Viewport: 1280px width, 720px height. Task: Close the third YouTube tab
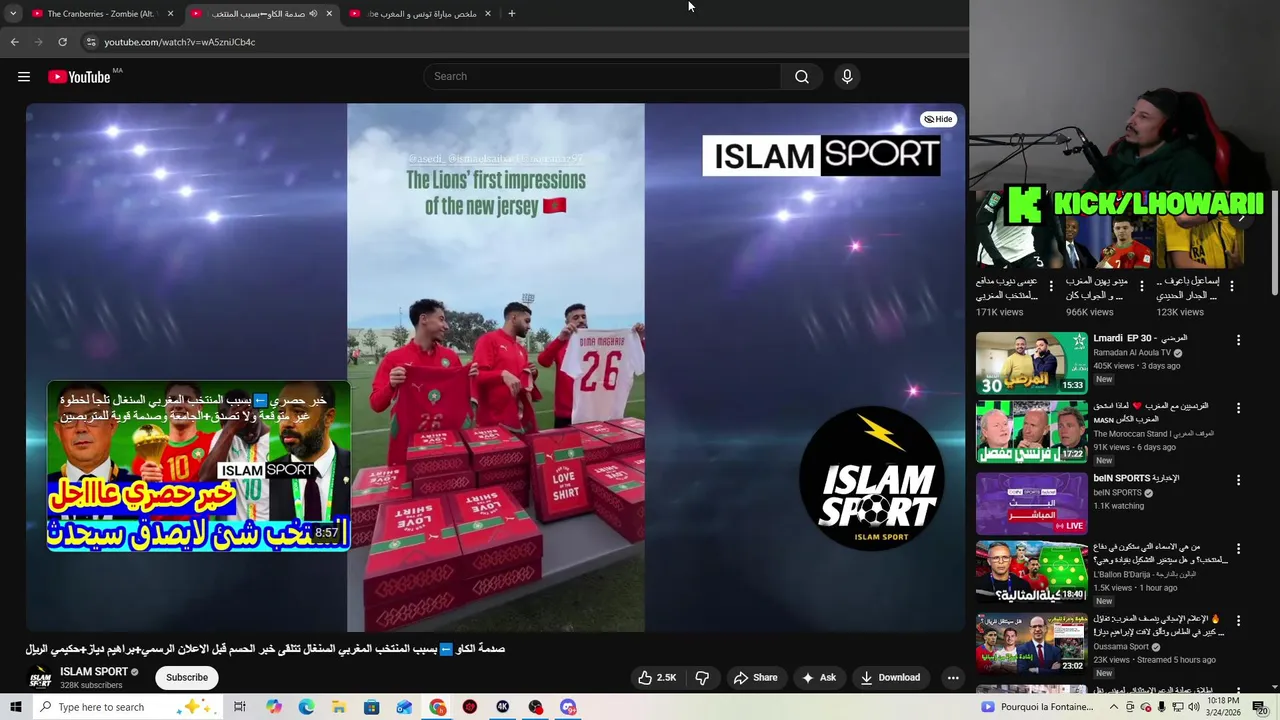488,14
